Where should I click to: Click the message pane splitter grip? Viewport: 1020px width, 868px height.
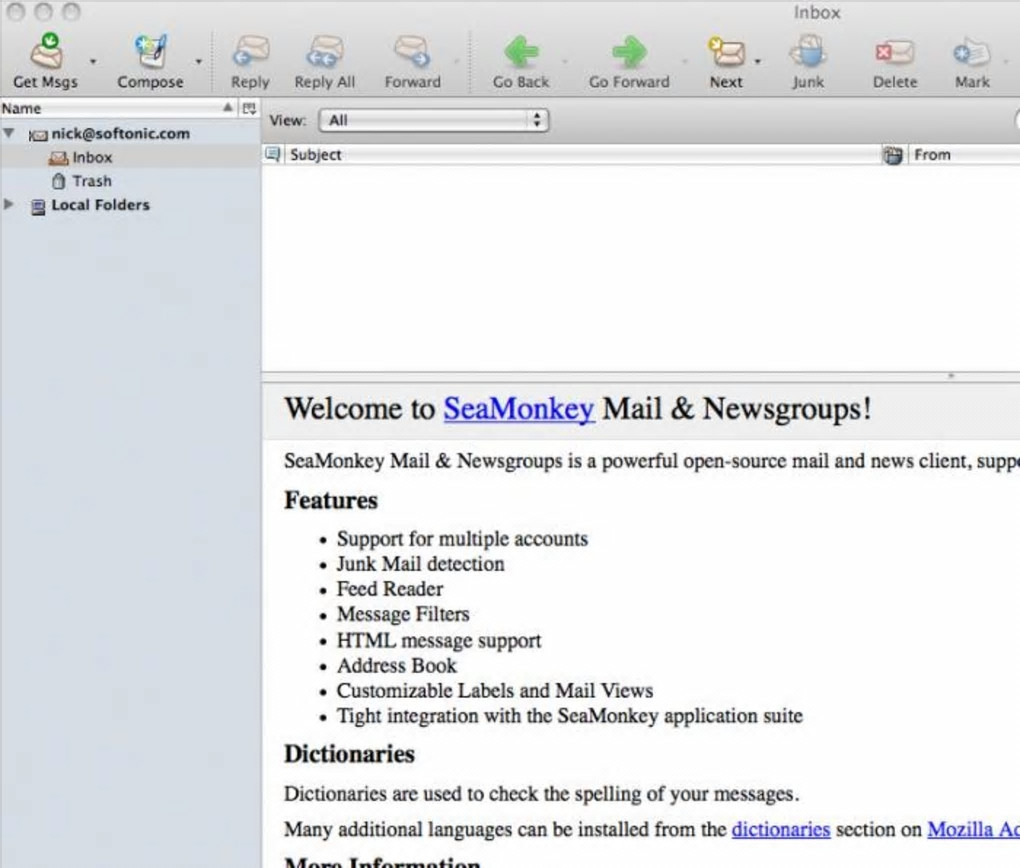tap(951, 375)
